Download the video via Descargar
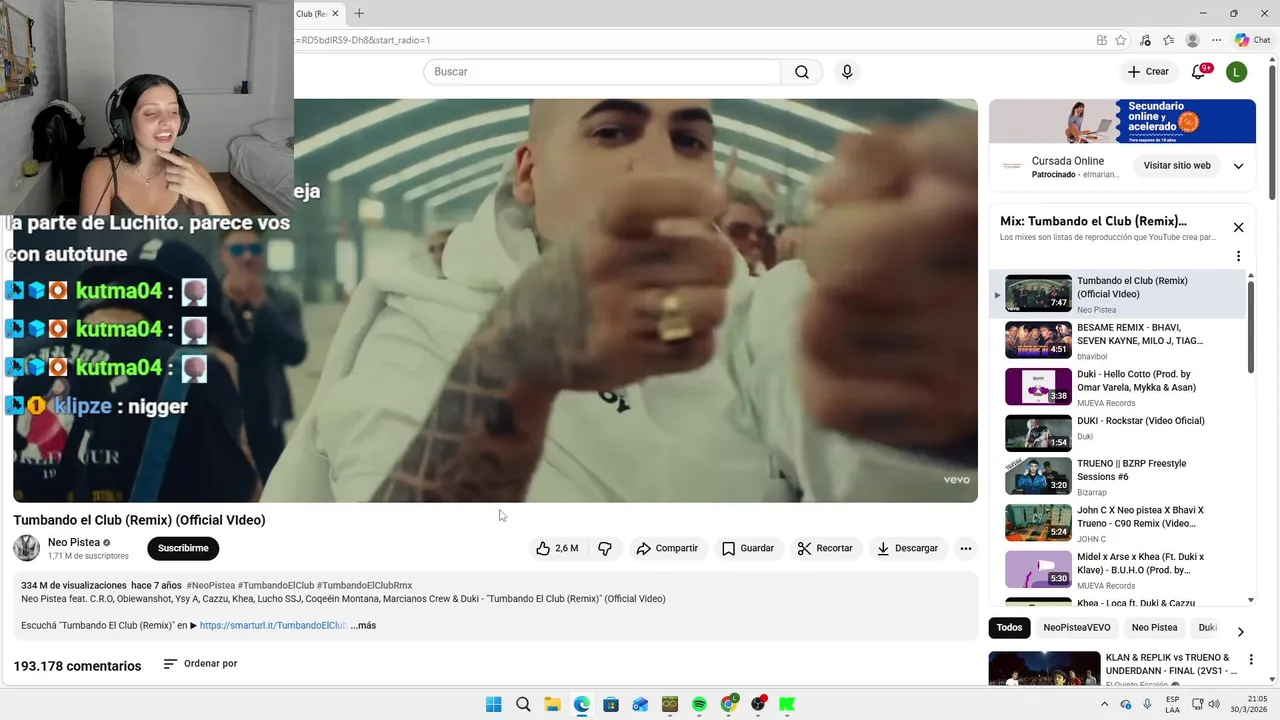Image resolution: width=1280 pixels, height=720 pixels. coord(907,548)
